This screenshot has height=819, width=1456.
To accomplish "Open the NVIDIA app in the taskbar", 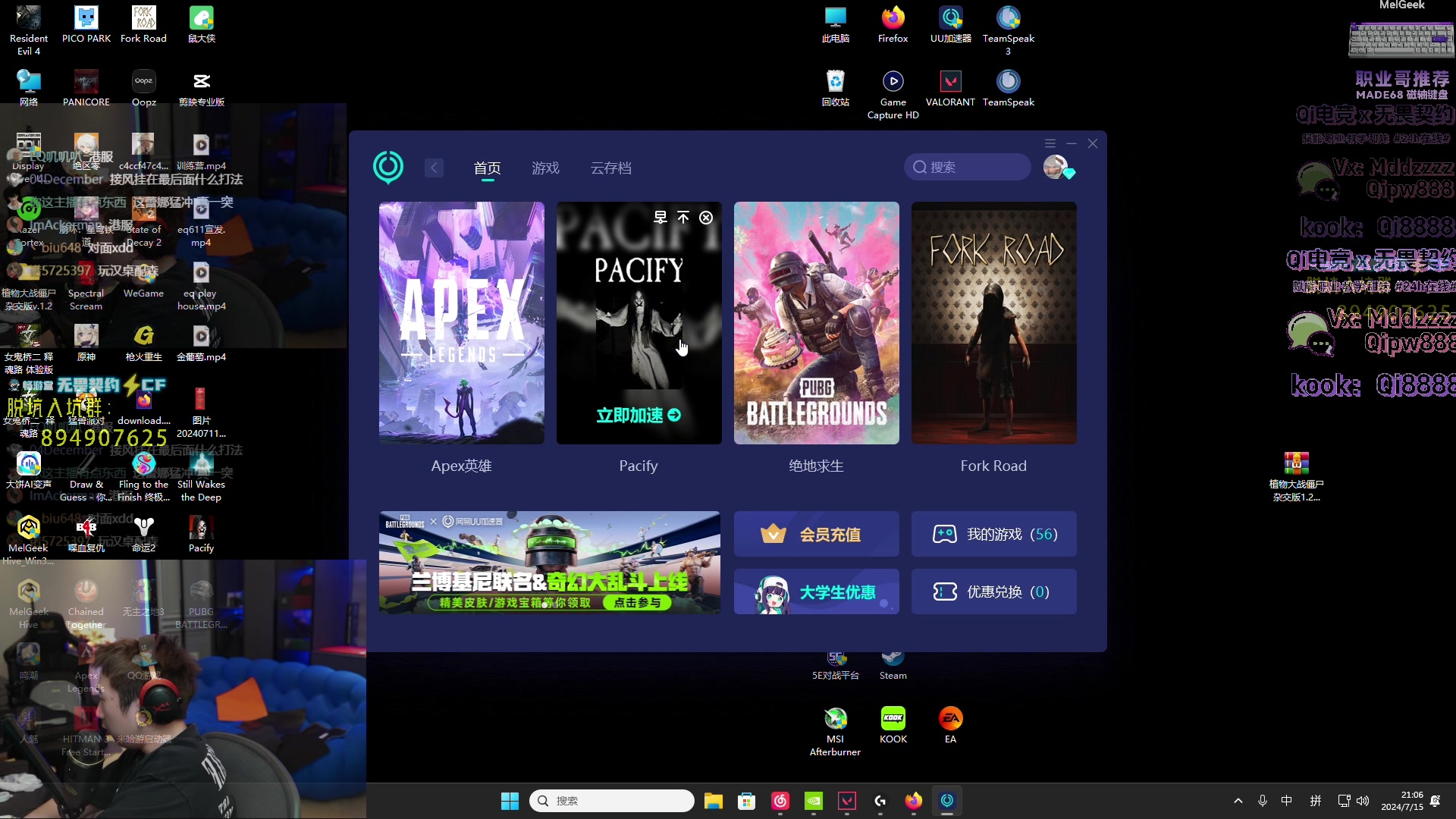I will (x=814, y=801).
